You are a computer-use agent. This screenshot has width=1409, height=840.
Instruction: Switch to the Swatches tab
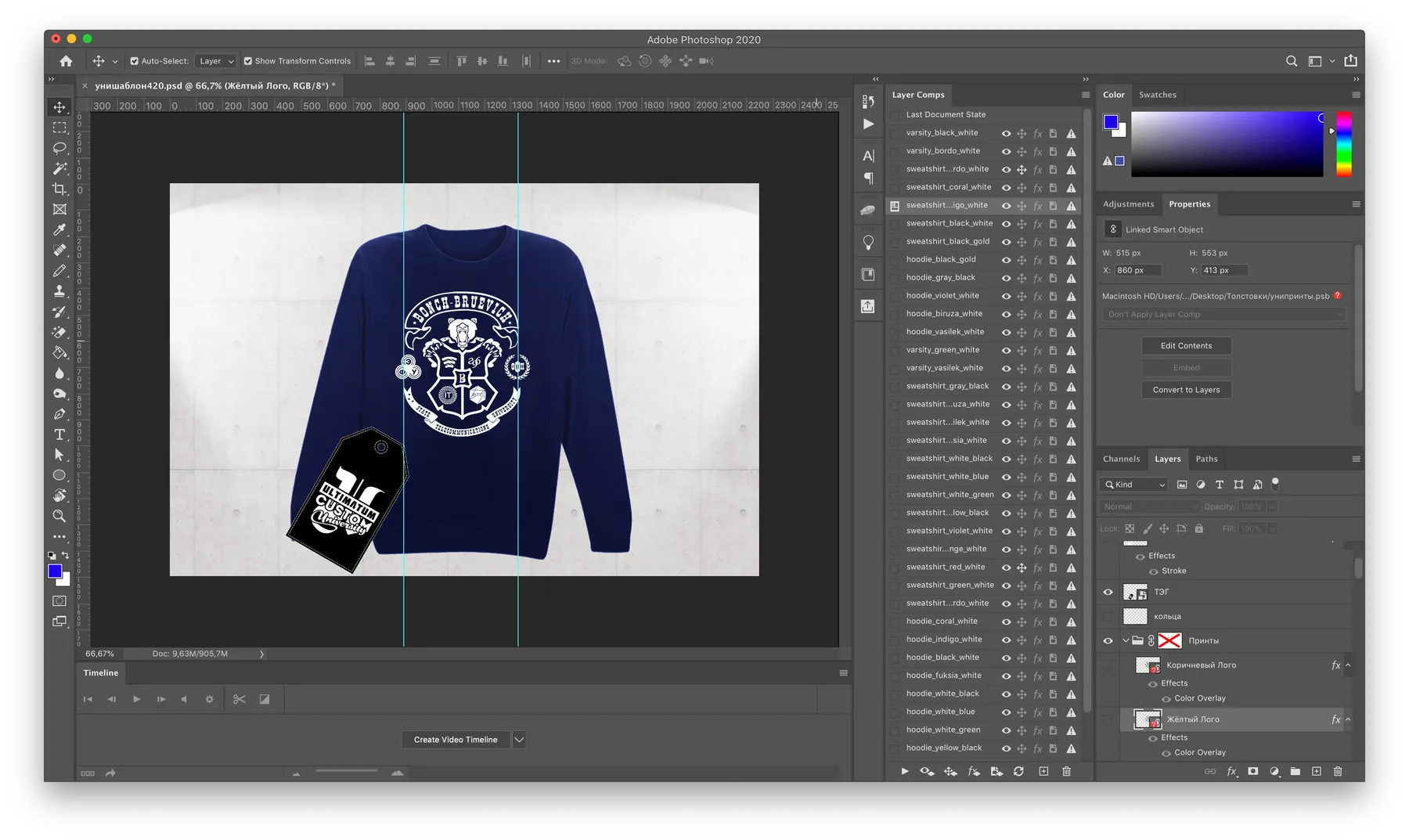coord(1157,95)
